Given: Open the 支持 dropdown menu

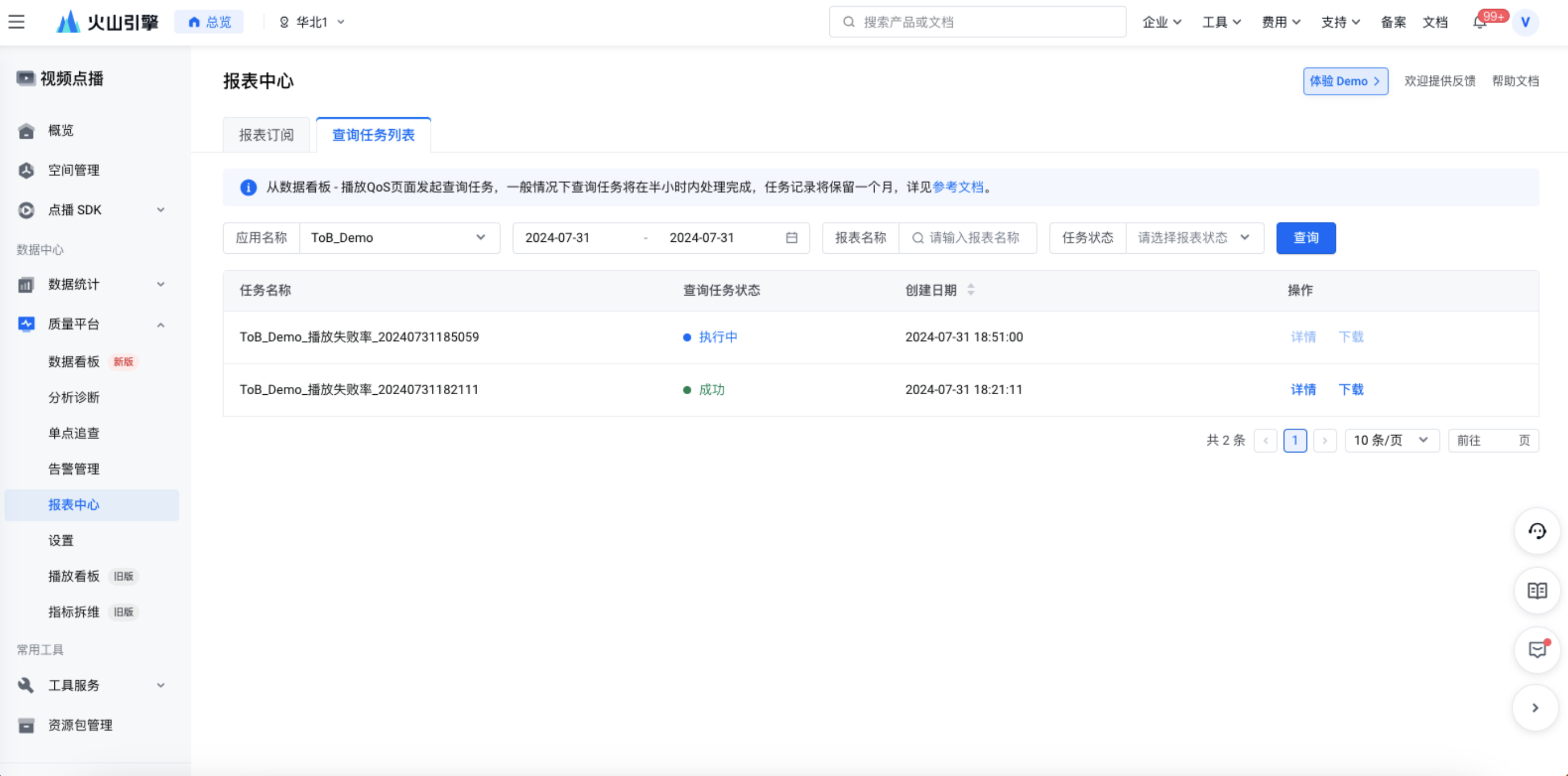Looking at the screenshot, I should [1340, 22].
